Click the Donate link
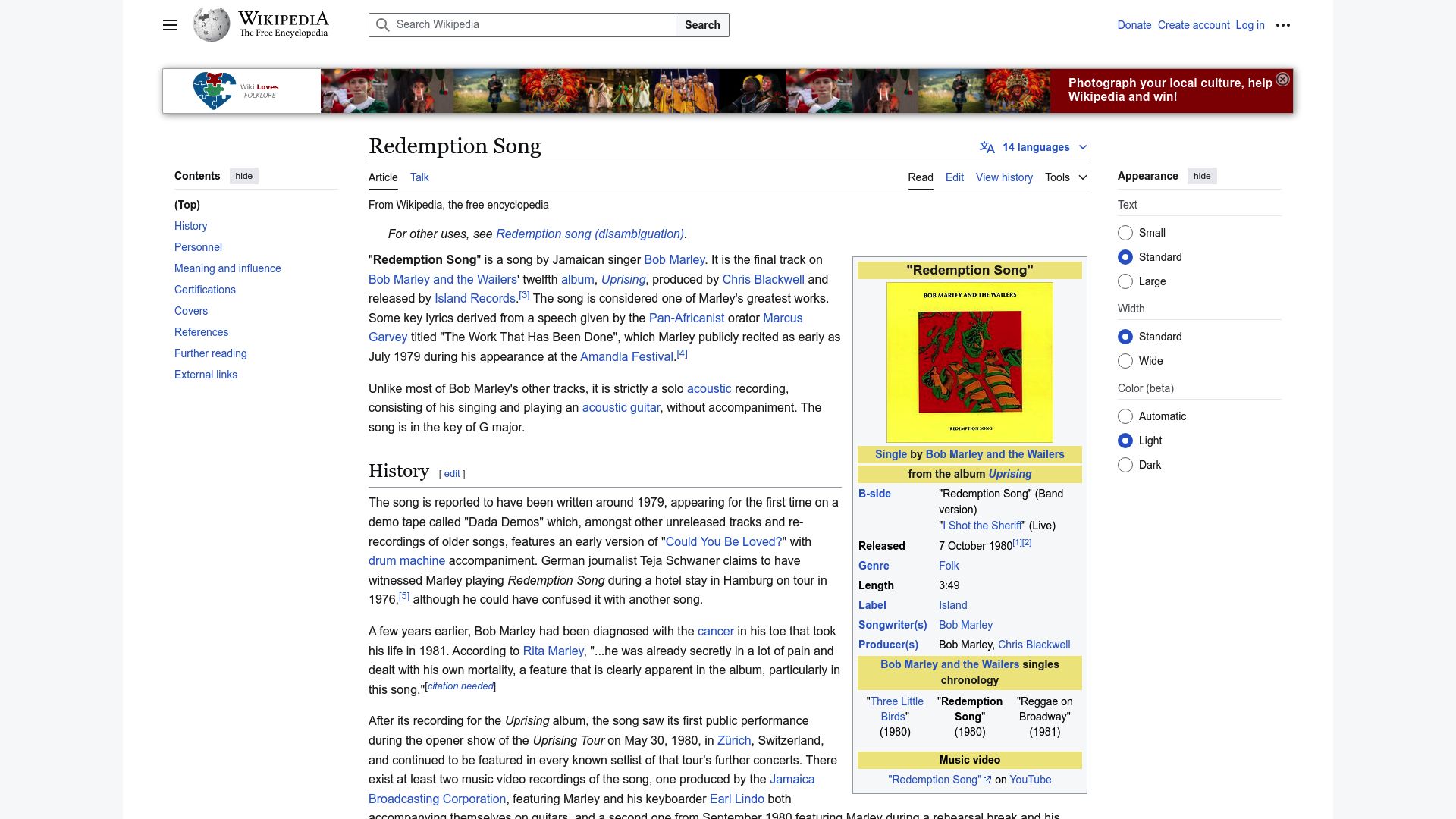Screen dimensions: 1456x819 1134,24
